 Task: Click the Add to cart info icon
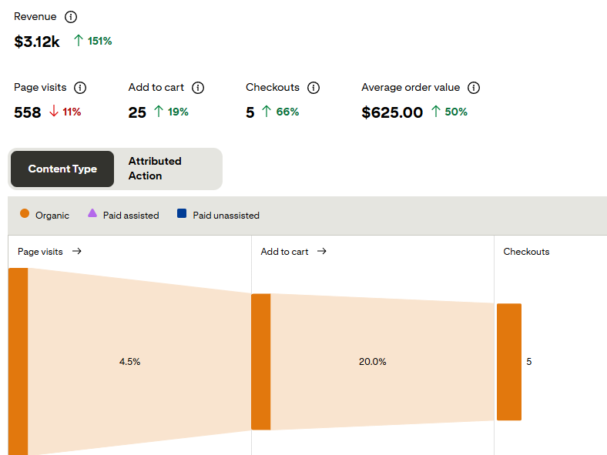[198, 88]
